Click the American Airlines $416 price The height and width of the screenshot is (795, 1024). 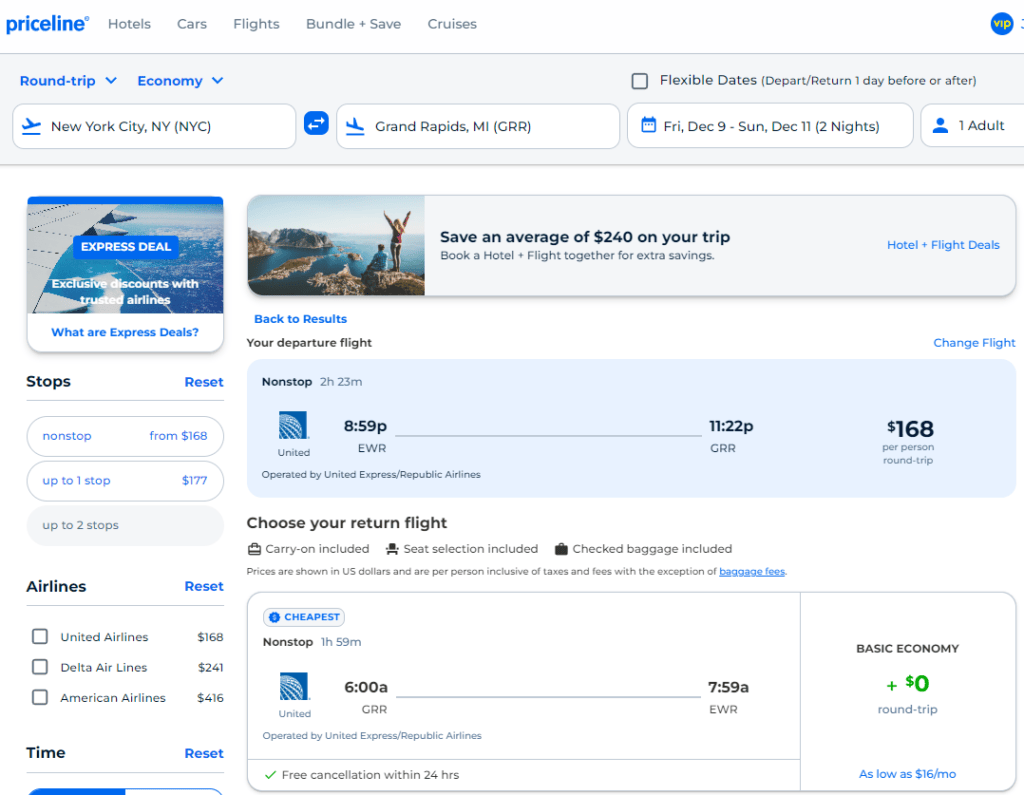click(x=210, y=698)
